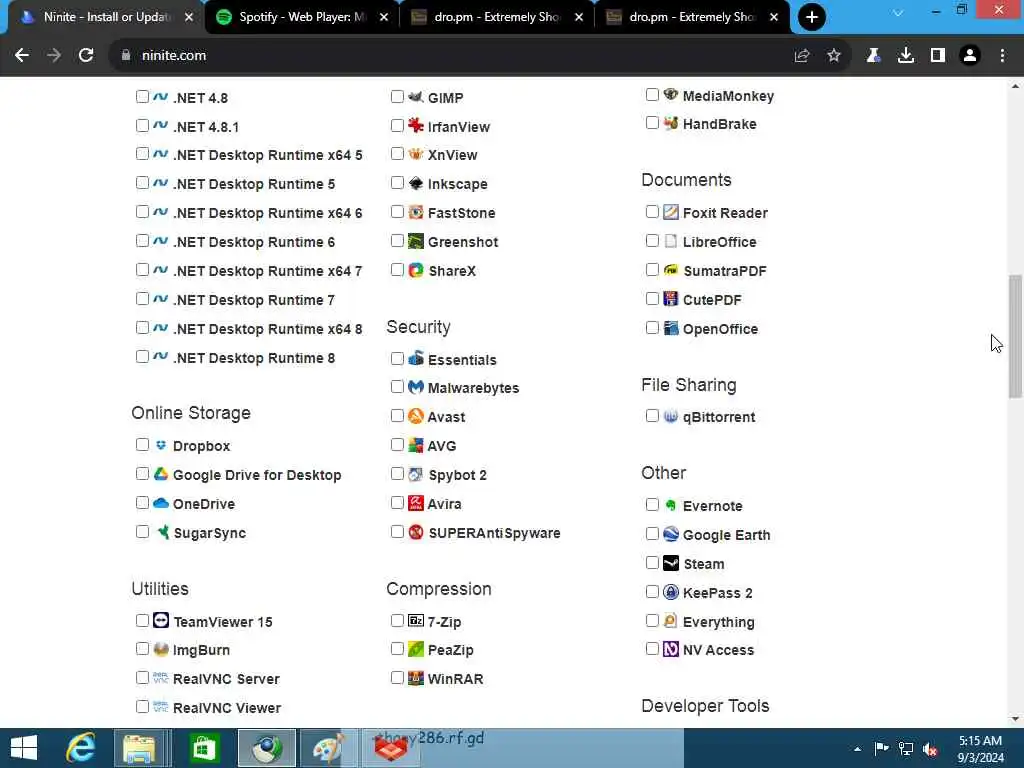The width and height of the screenshot is (1024, 768).
Task: Click the qBittorrent icon
Action: tap(671, 416)
